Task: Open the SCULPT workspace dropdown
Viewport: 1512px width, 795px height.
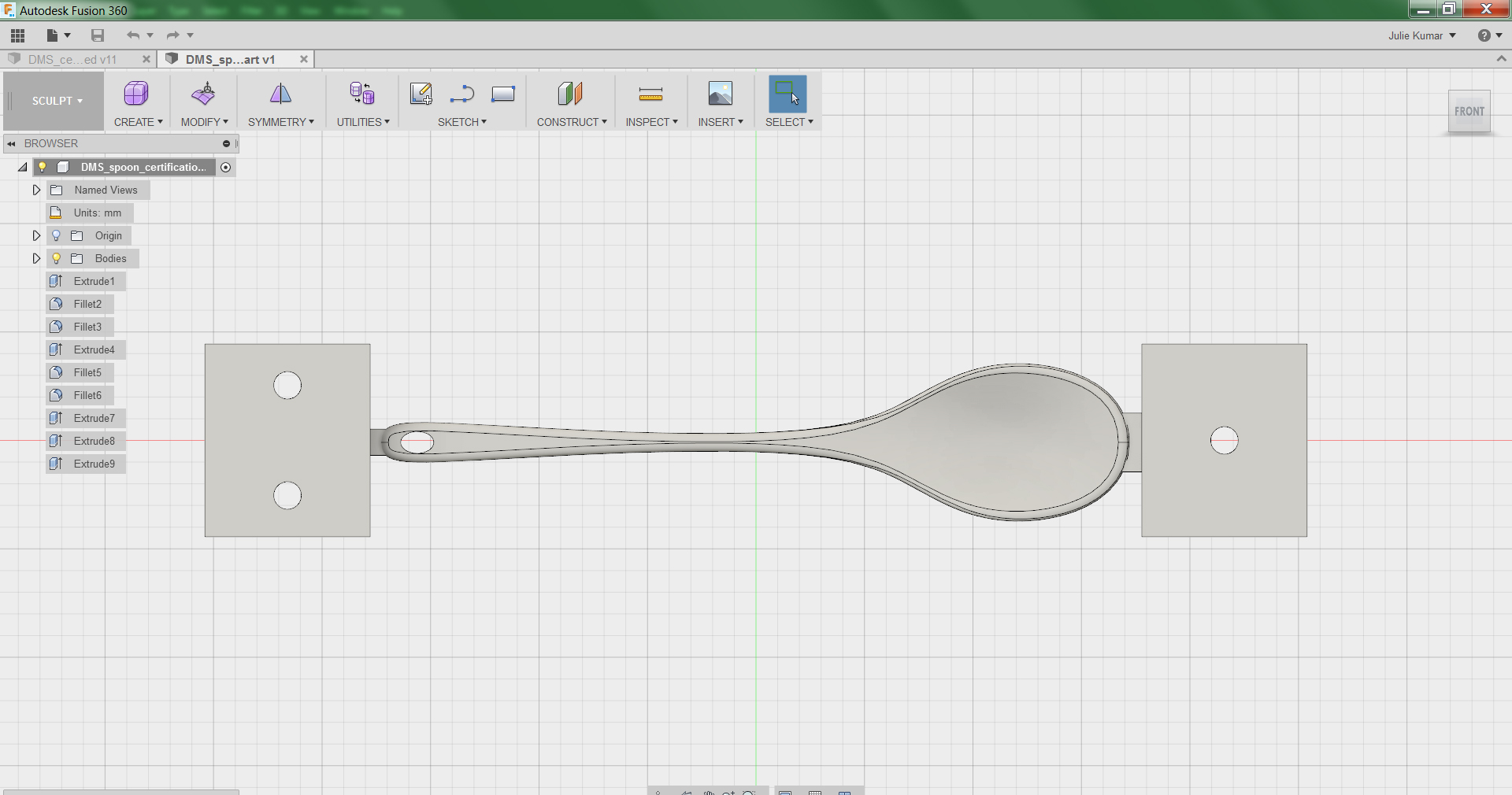Action: [57, 101]
